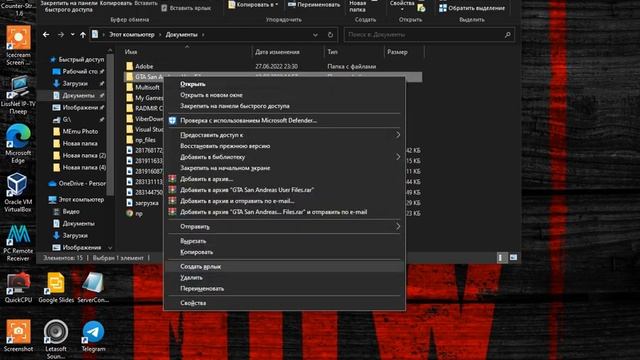Viewport: 640px width, 360px height.
Task: Sort by 'Дата изменения' column header
Action: (x=277, y=52)
